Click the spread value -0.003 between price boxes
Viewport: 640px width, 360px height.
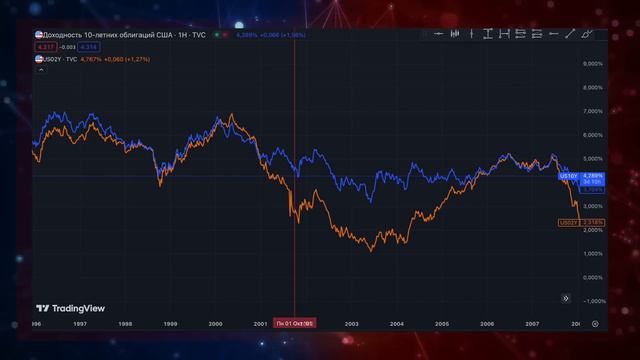(67, 47)
